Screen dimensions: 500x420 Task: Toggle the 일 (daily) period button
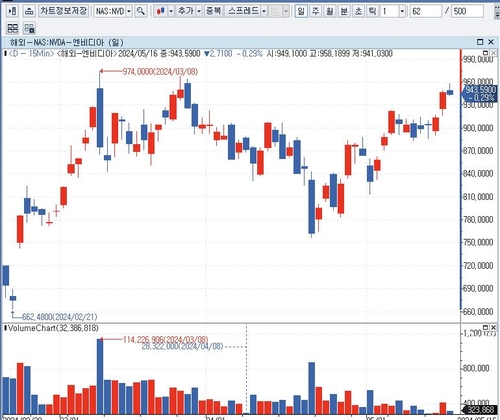click(x=301, y=11)
